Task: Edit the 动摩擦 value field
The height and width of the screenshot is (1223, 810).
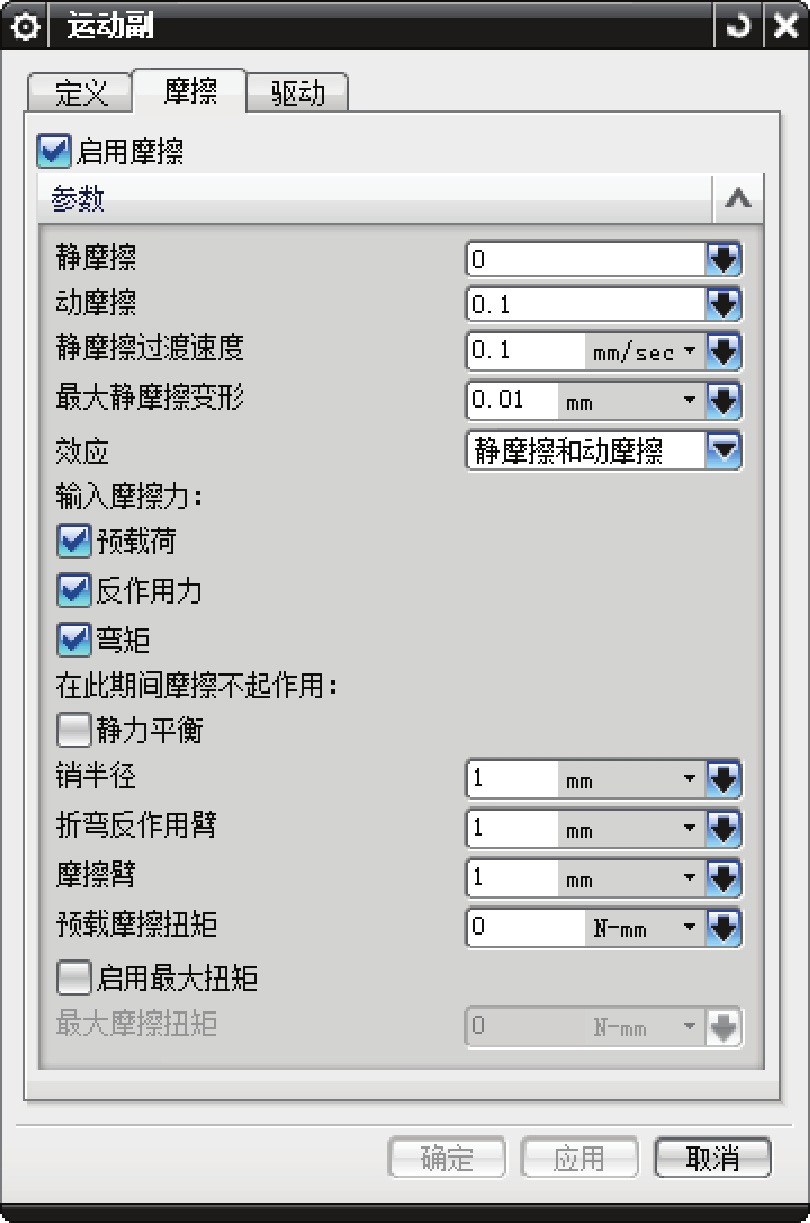Action: 586,304
